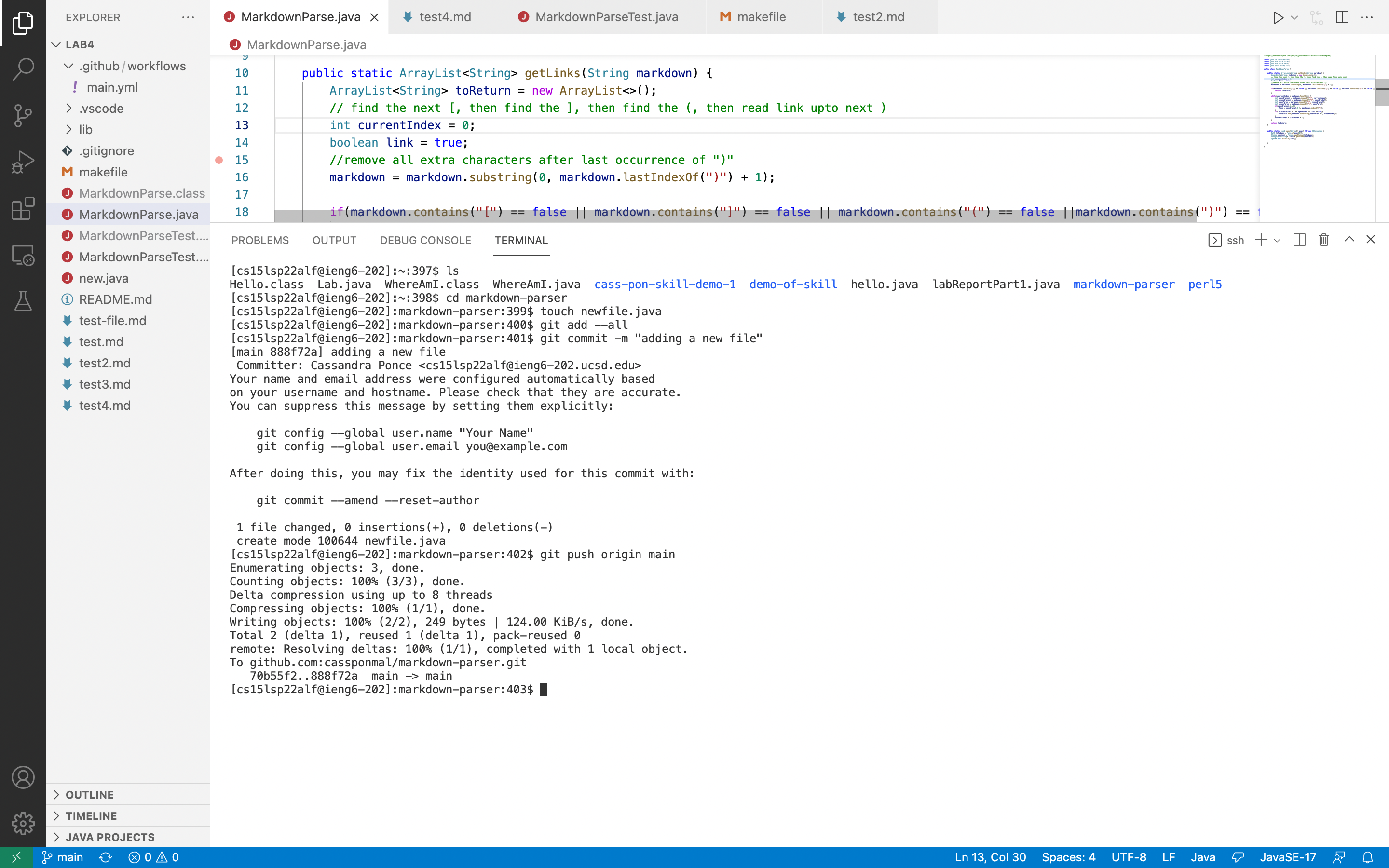The width and height of the screenshot is (1389, 868).
Task: Click JavaSE-17 runtime in status bar
Action: [1288, 857]
